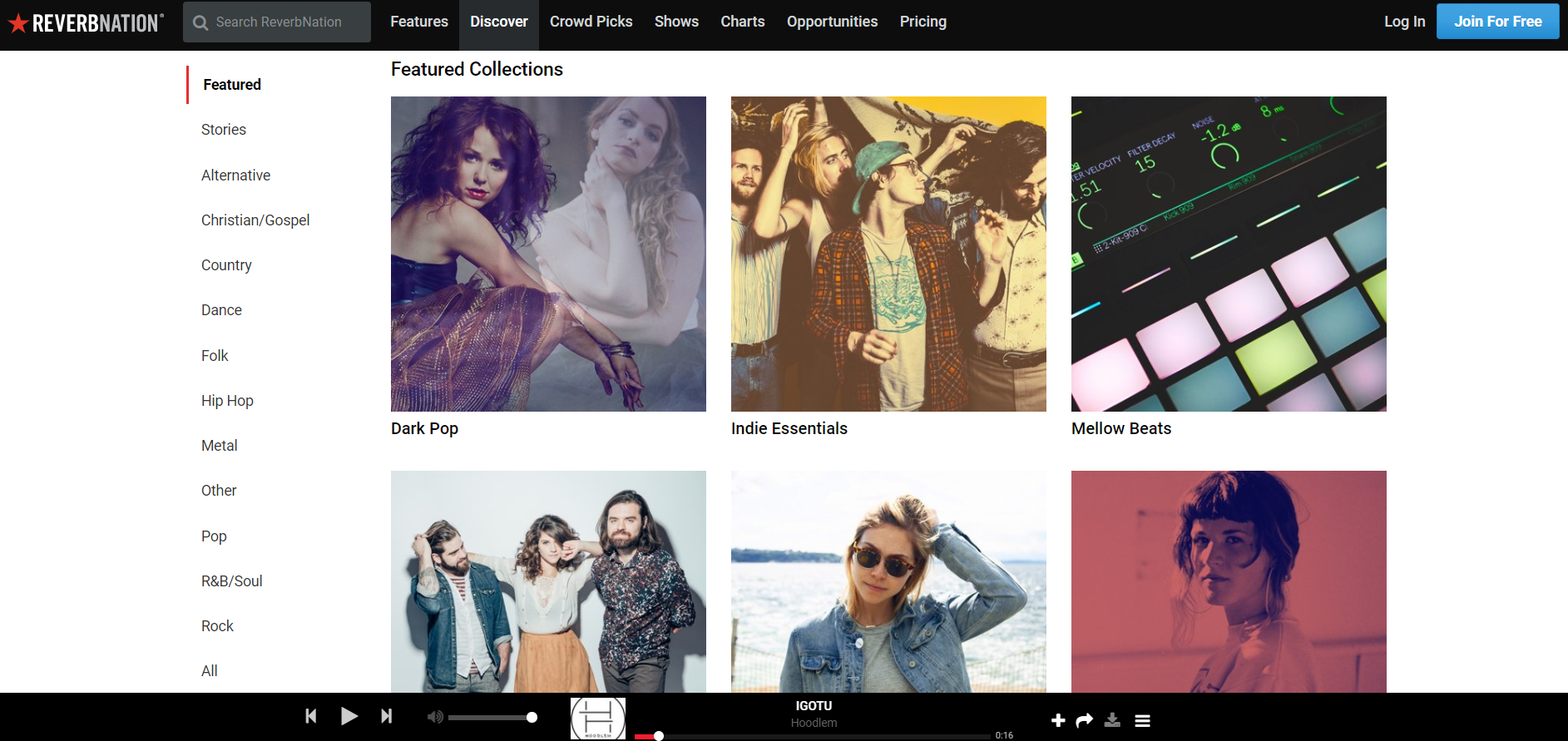Focus the Search ReverbNation field

277,22
